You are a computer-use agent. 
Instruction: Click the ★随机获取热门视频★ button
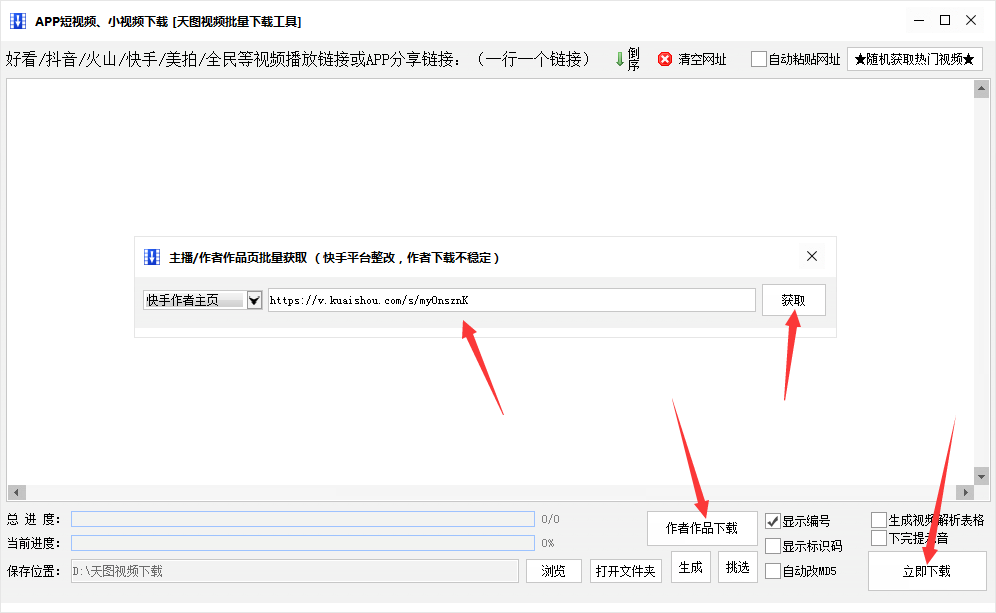(914, 59)
